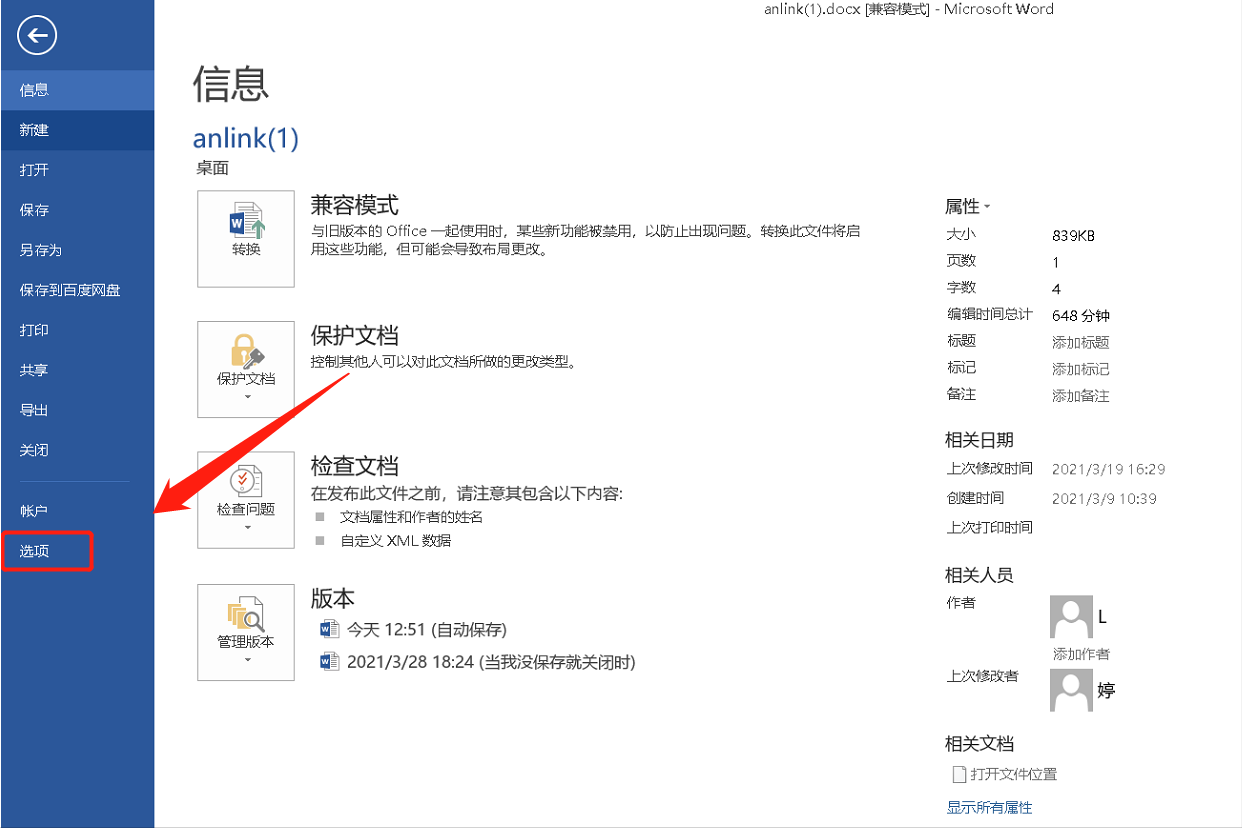Viewport: 1242px width, 828px height.
Task: Click the 兼容模式 heading
Action: [355, 205]
